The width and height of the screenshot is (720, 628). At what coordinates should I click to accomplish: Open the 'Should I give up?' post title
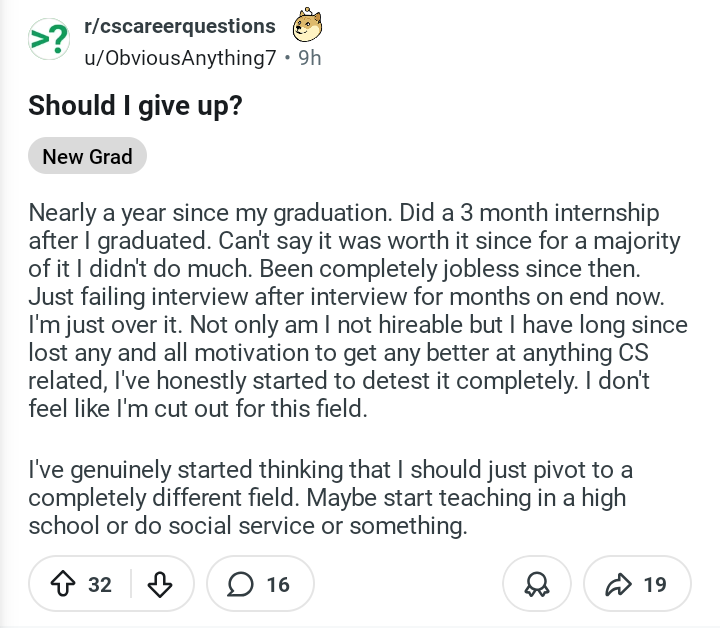[x=135, y=106]
